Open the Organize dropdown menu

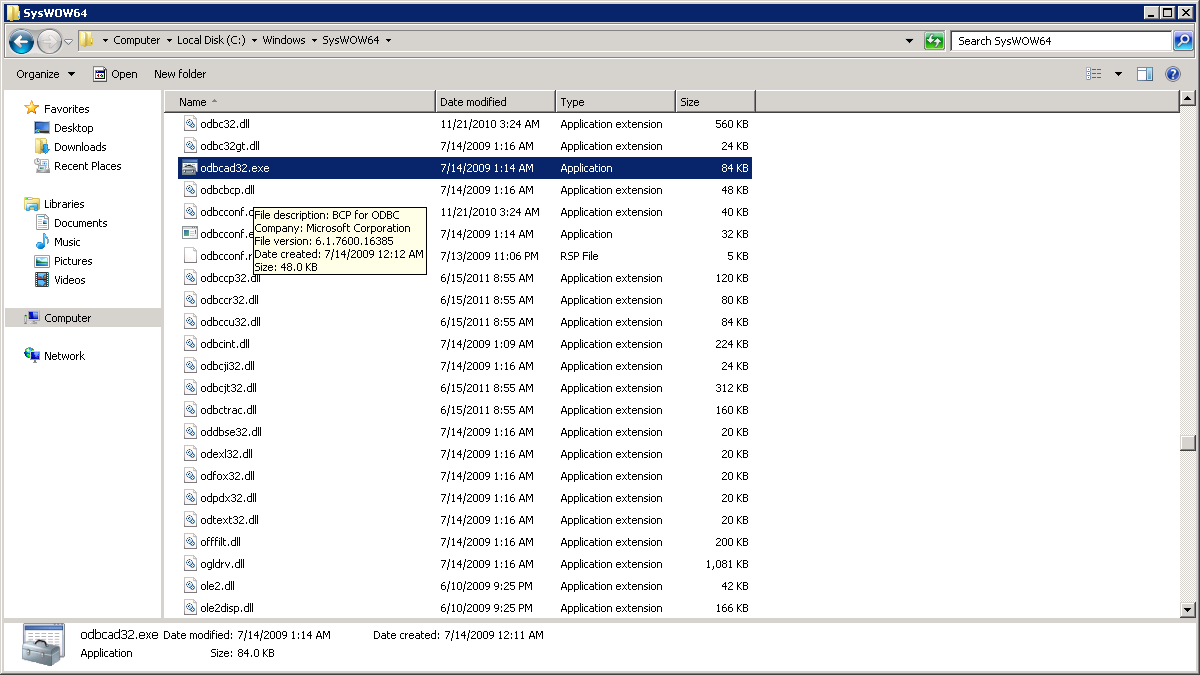[x=45, y=74]
